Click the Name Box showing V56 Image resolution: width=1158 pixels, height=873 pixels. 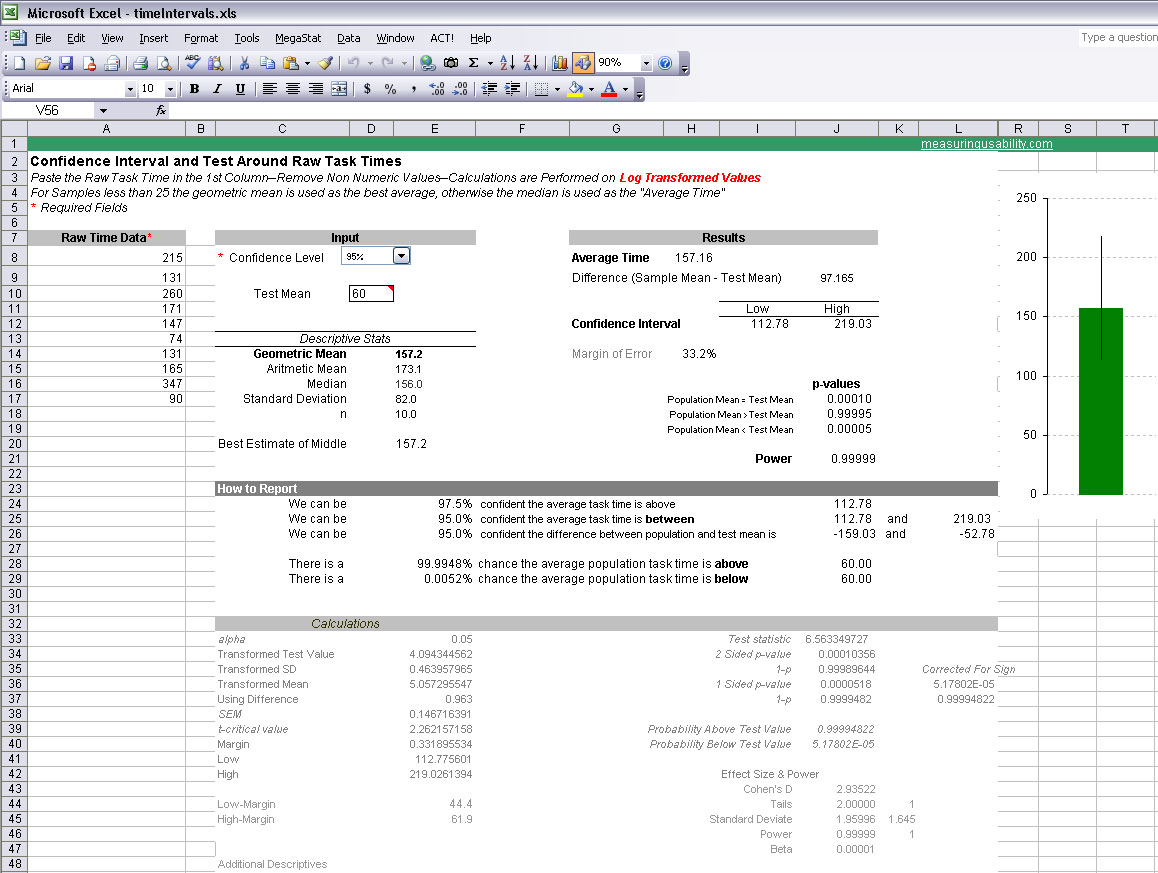point(48,111)
